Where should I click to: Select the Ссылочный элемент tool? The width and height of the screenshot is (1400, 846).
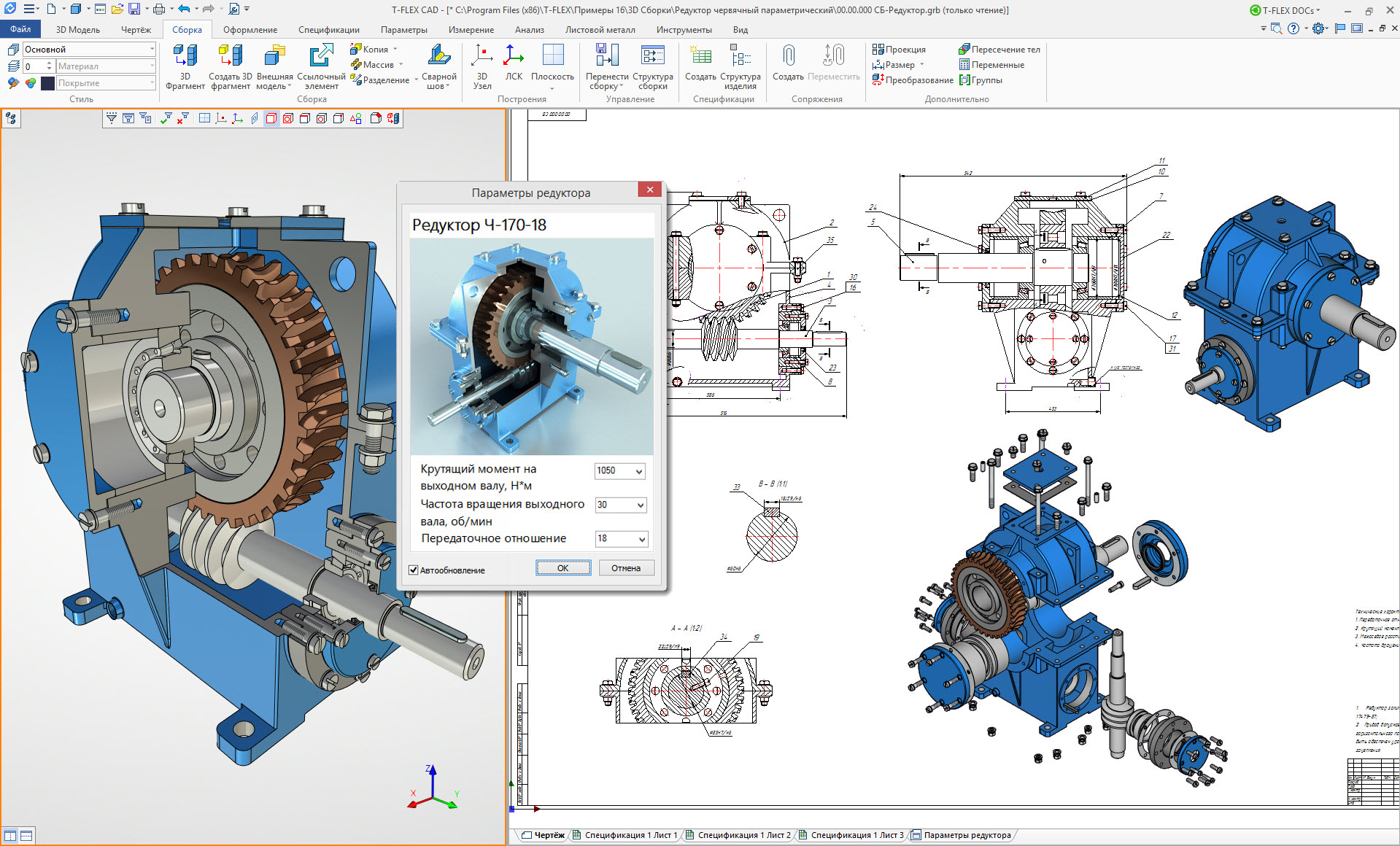coord(321,57)
